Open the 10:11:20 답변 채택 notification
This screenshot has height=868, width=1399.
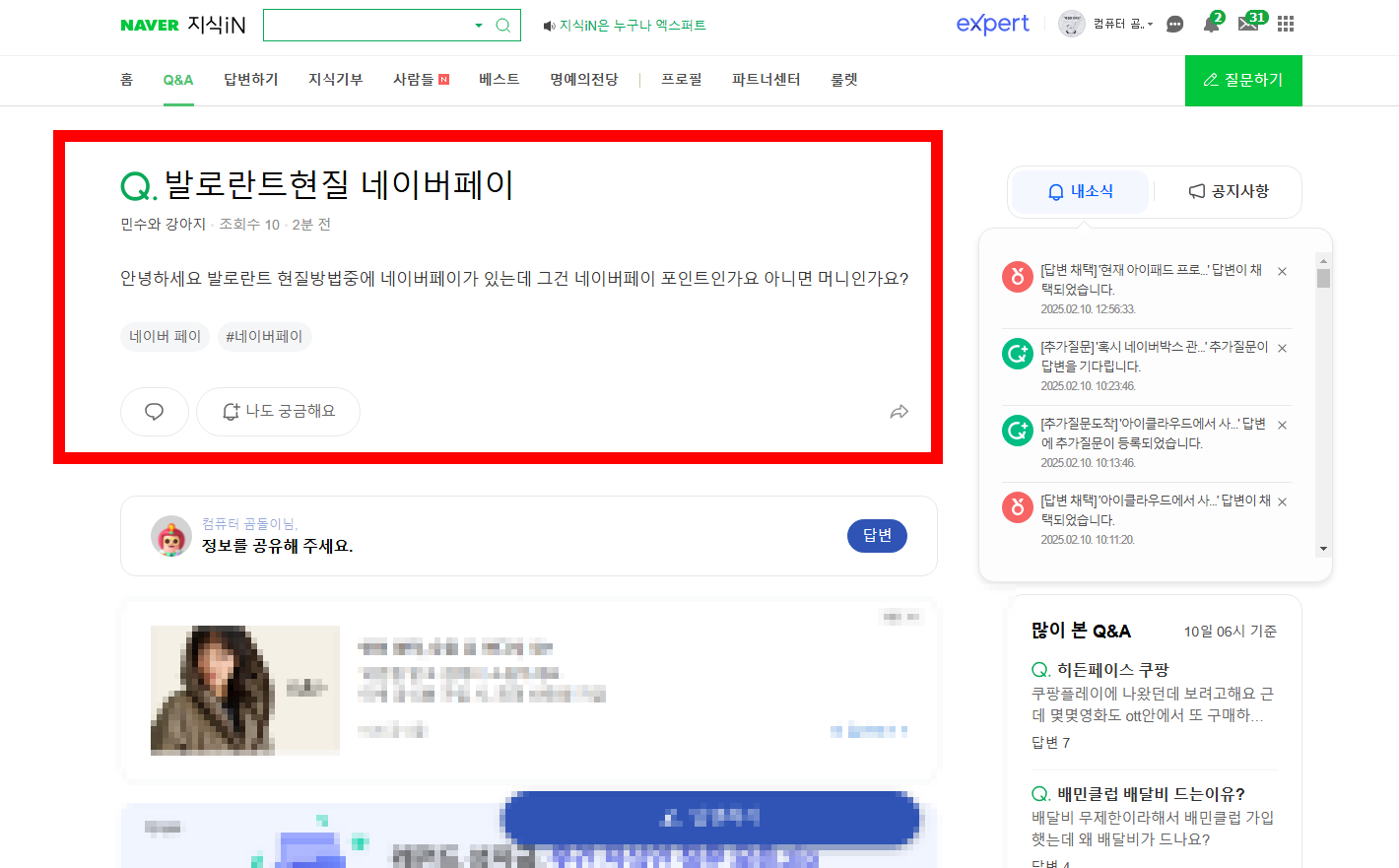[x=1156, y=510]
